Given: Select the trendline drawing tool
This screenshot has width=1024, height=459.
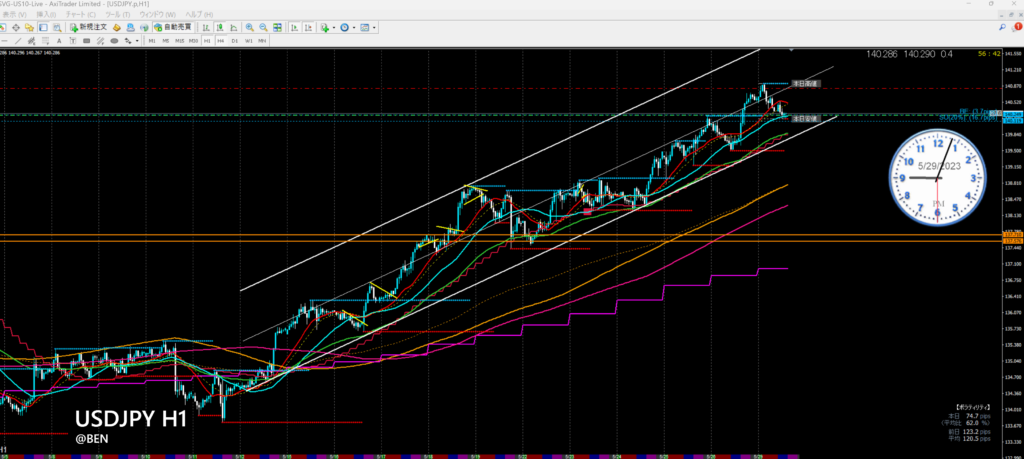Looking at the screenshot, I should tap(18, 41).
